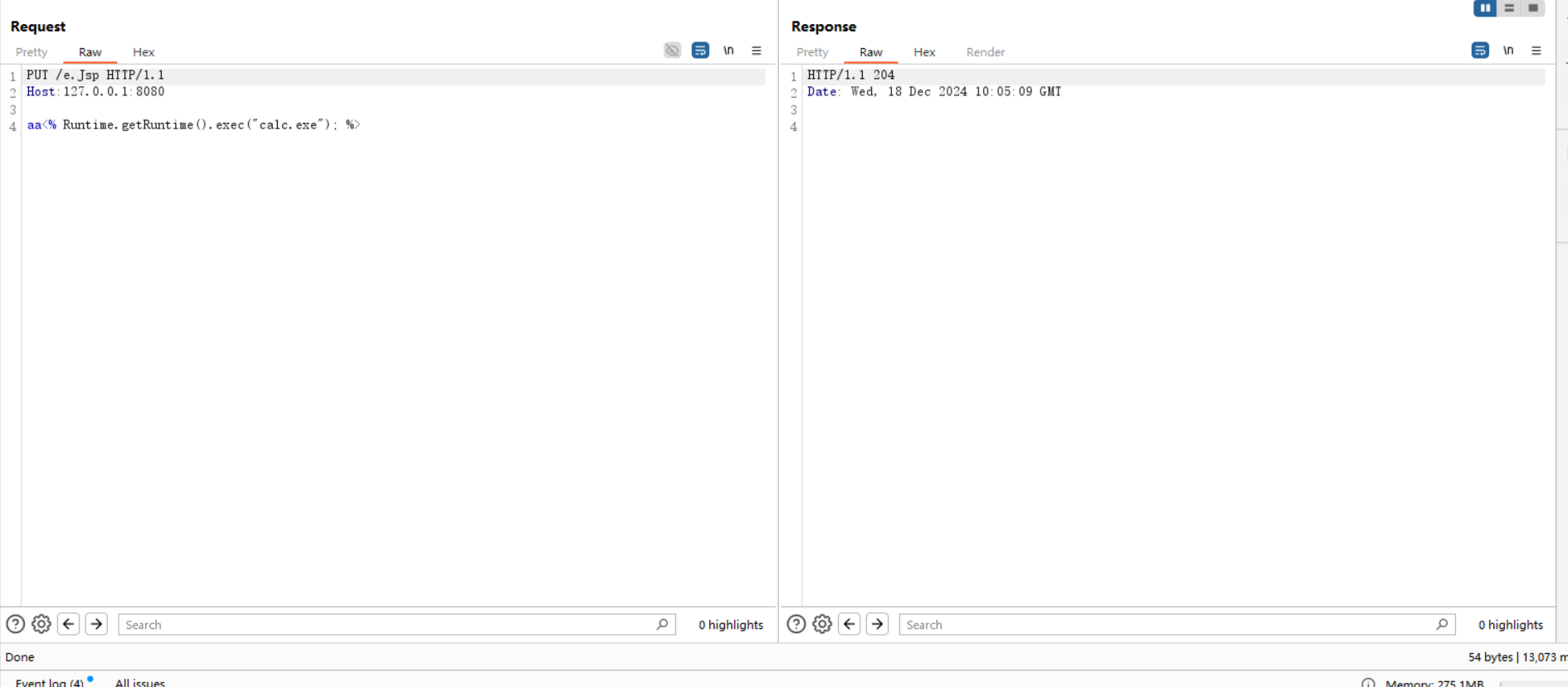Screen dimensions: 1568x687
Task: Switch Request view to Pretty tab
Action: (32, 52)
